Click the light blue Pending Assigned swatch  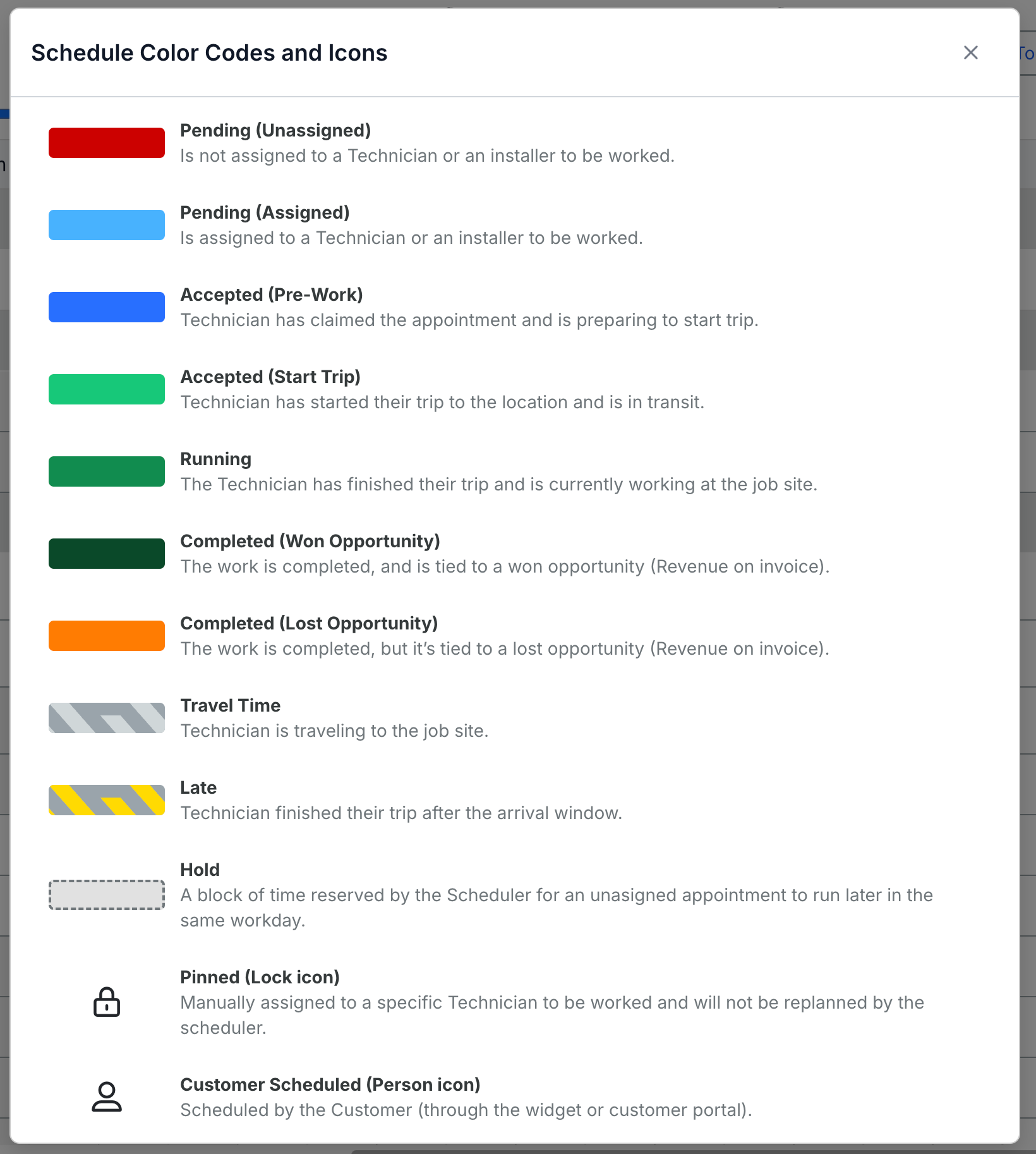click(107, 225)
